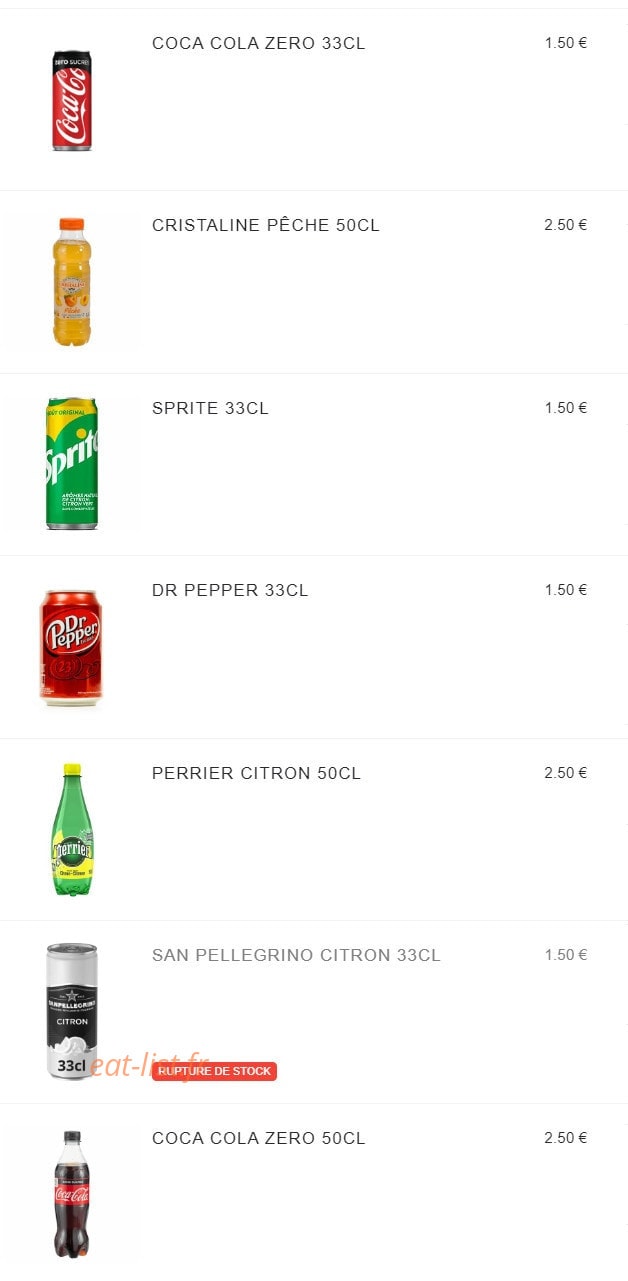Select the Coca Cola Zero 50CL bottle image
Viewport: 628px width, 1281px height.
tap(71, 1194)
